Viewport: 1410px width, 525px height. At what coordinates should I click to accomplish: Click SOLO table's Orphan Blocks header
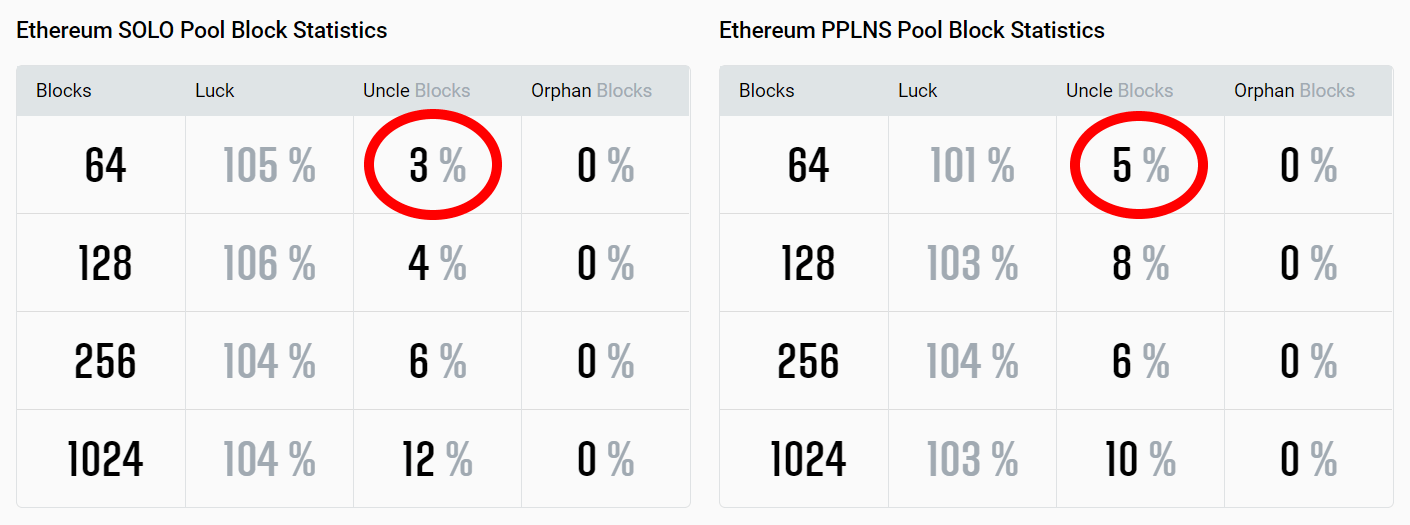(591, 91)
